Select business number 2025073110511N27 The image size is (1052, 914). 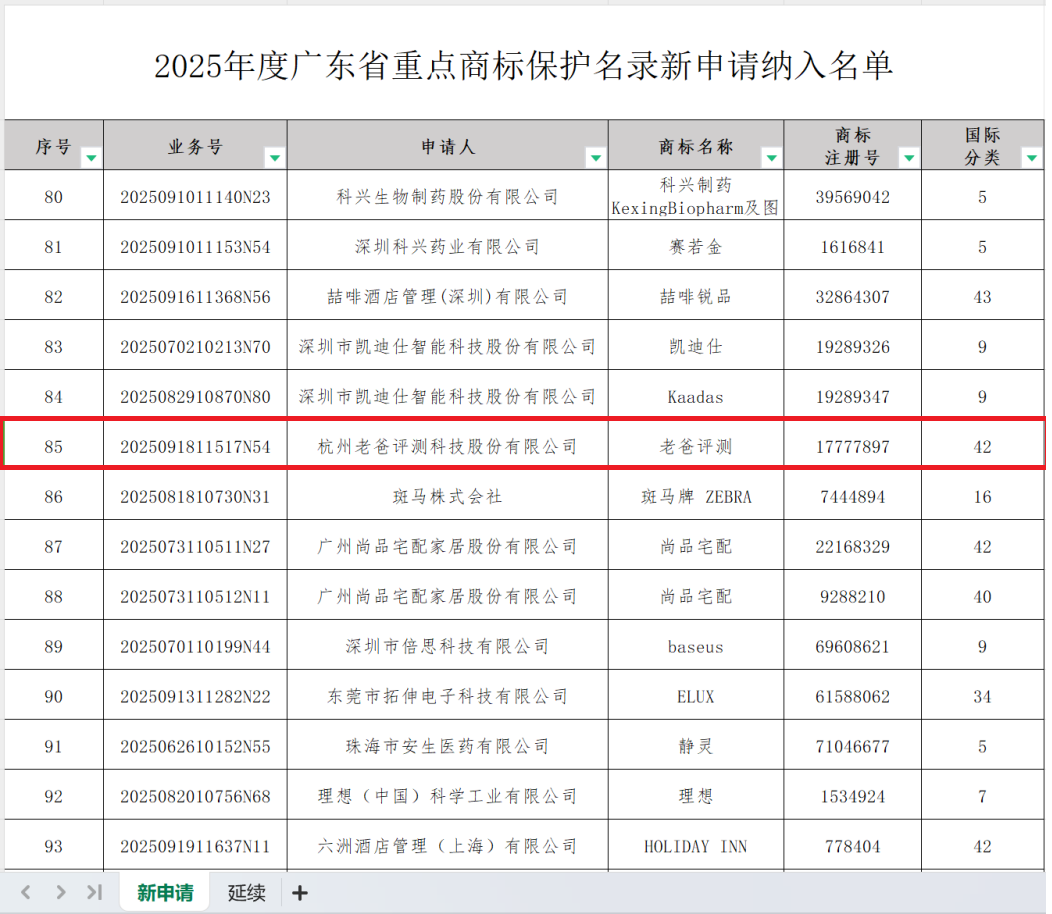[x=195, y=545]
